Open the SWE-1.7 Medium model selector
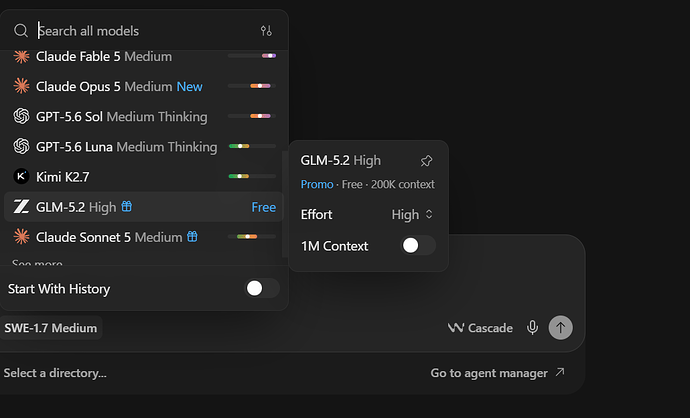690x418 pixels. 51,328
